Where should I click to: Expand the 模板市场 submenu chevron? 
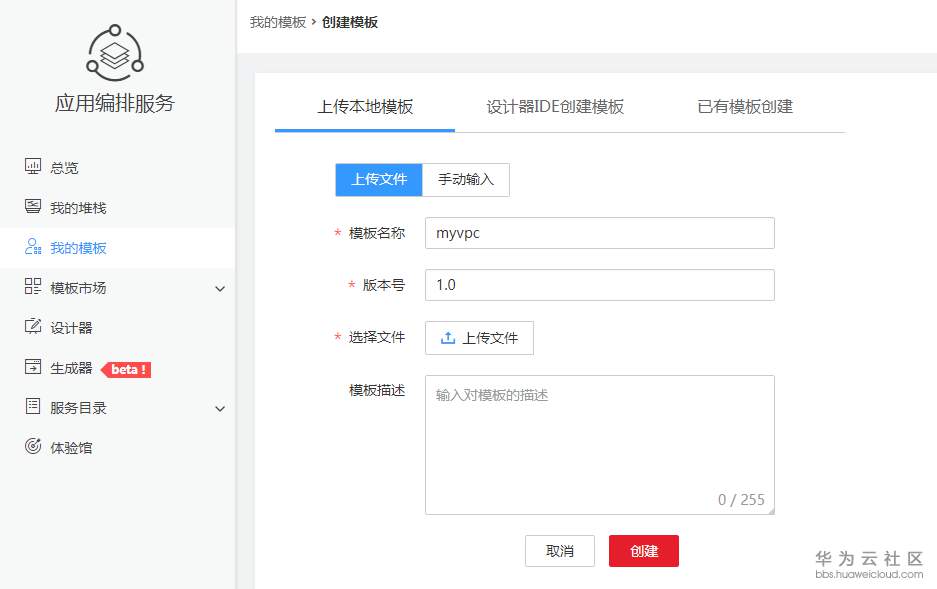click(220, 289)
